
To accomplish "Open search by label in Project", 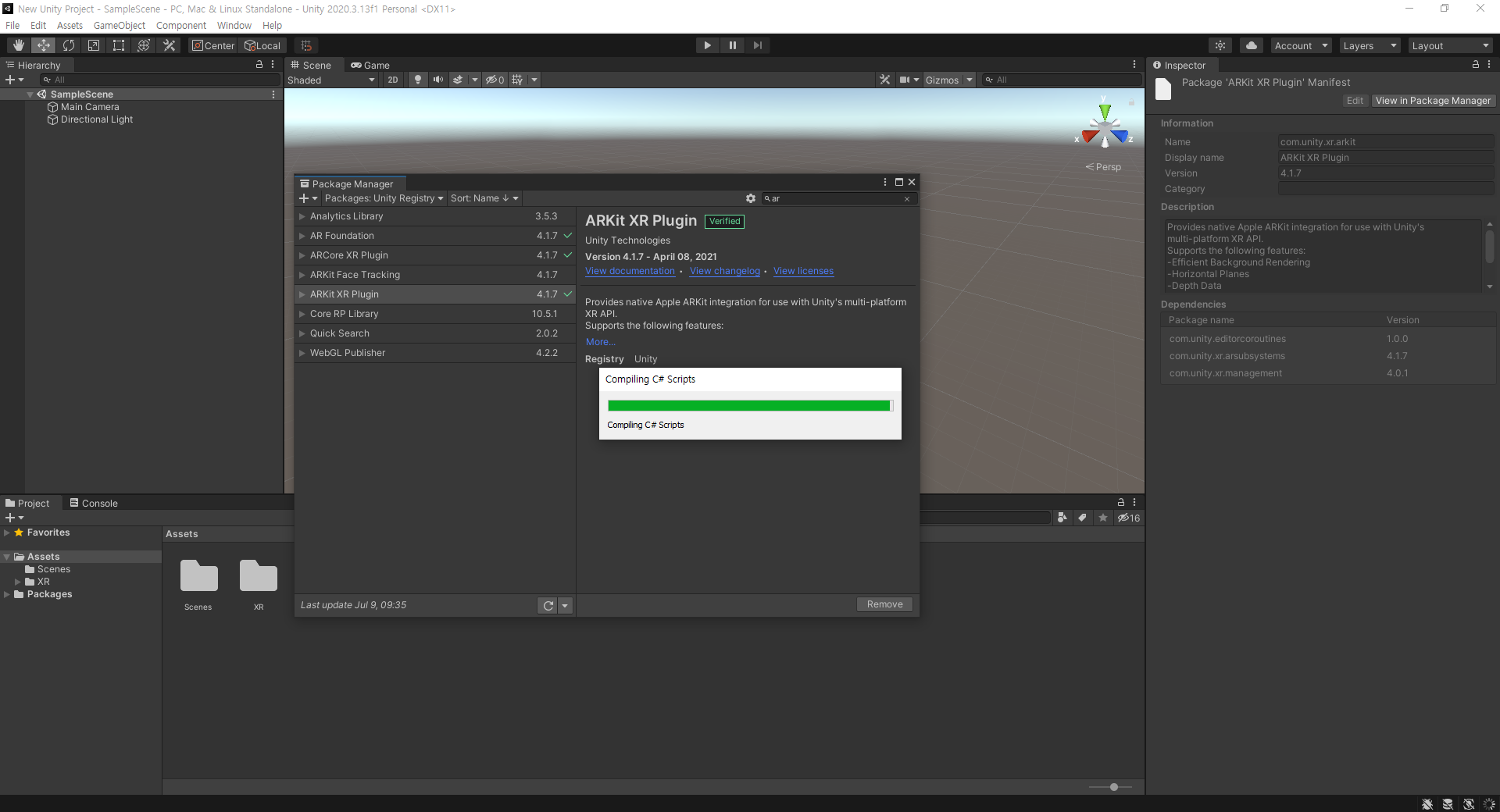I will [x=1082, y=518].
